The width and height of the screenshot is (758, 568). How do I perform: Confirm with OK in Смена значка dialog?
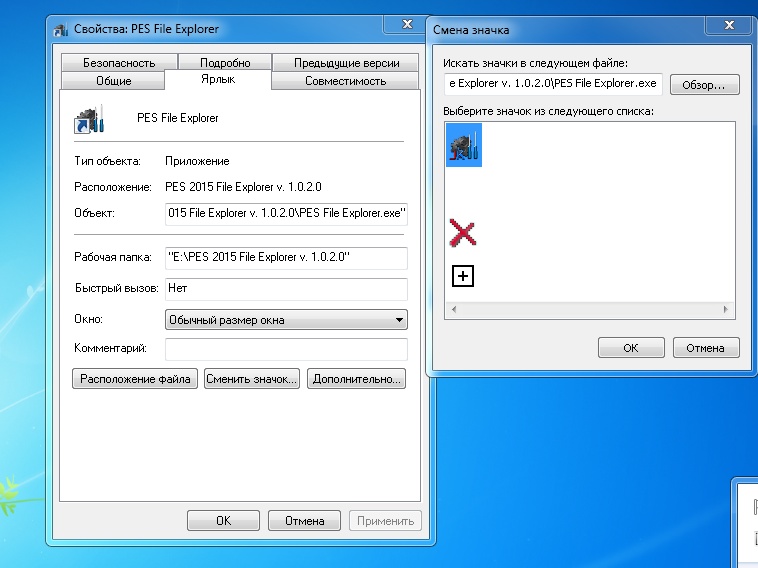(631, 348)
